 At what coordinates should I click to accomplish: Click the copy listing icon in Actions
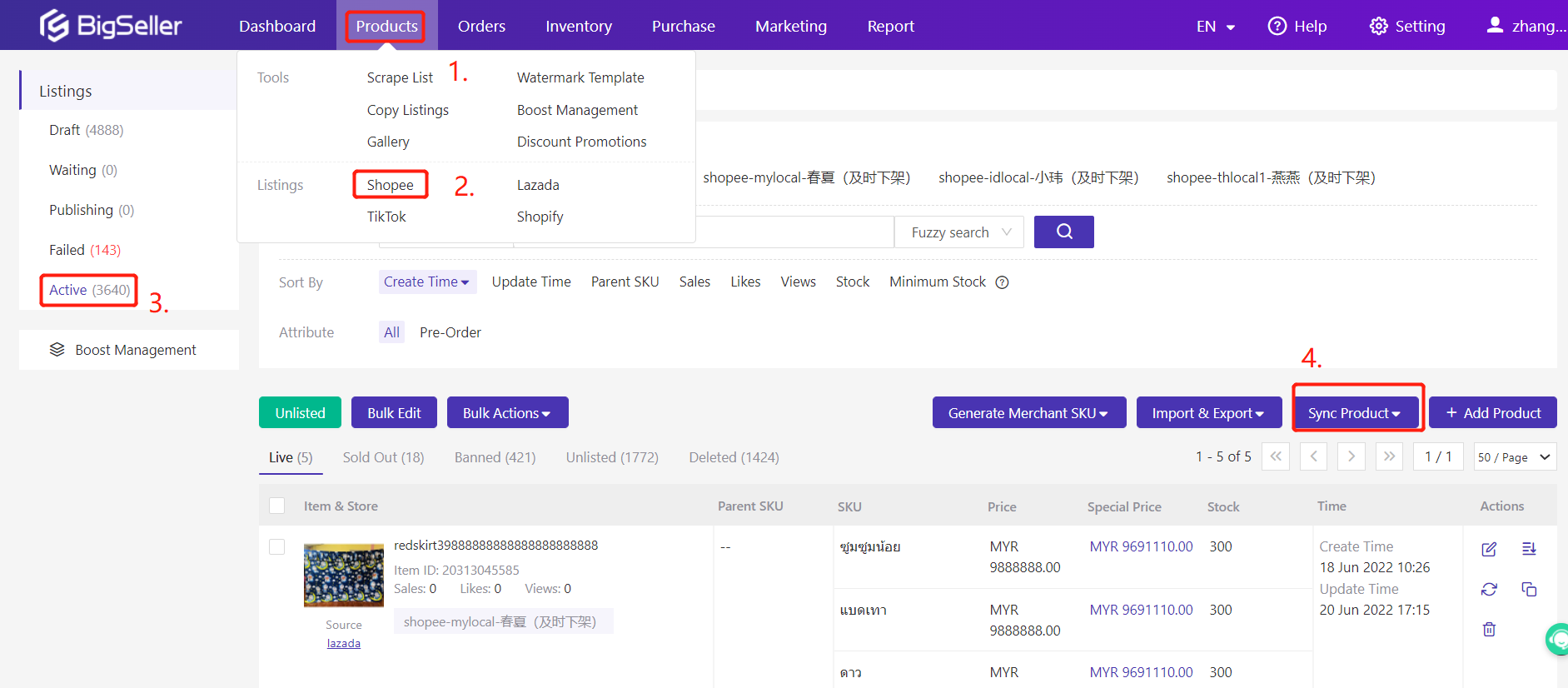1529,590
